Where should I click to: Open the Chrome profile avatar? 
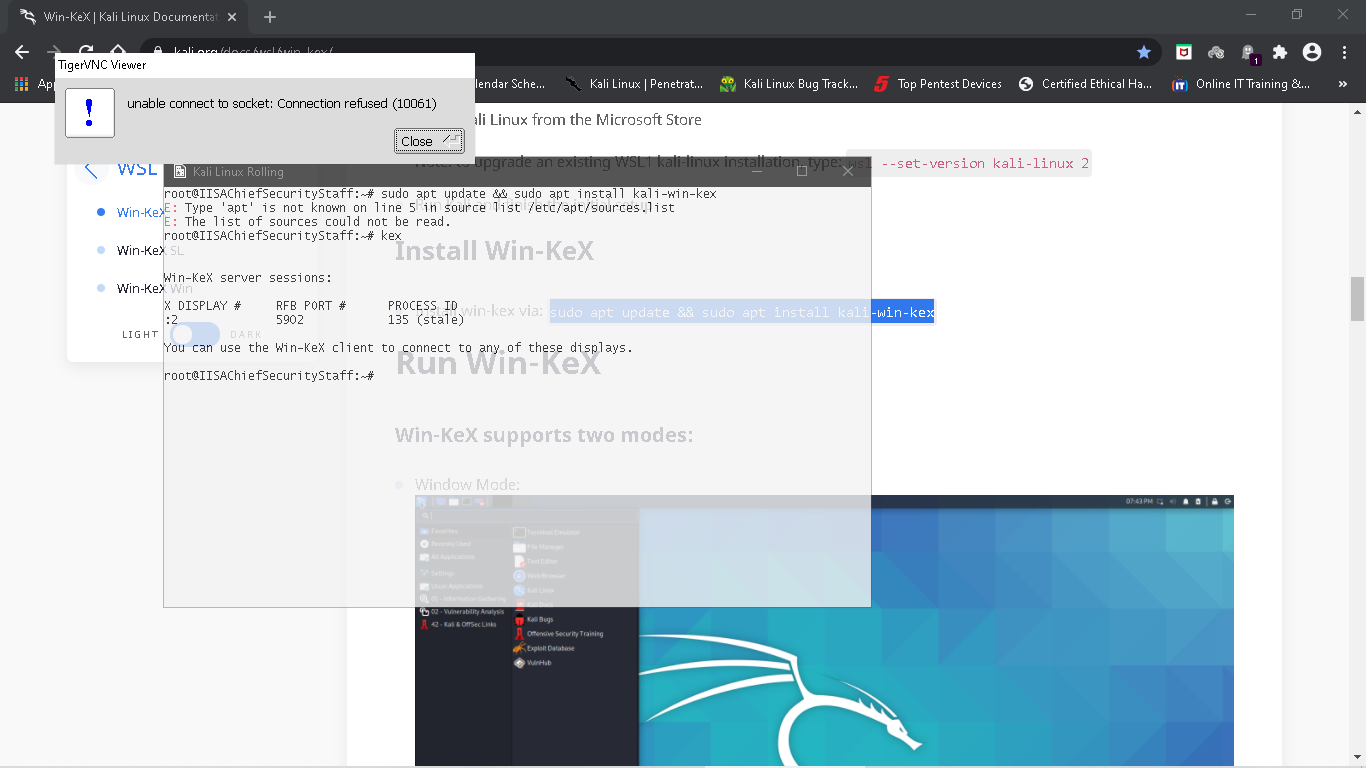point(1312,52)
